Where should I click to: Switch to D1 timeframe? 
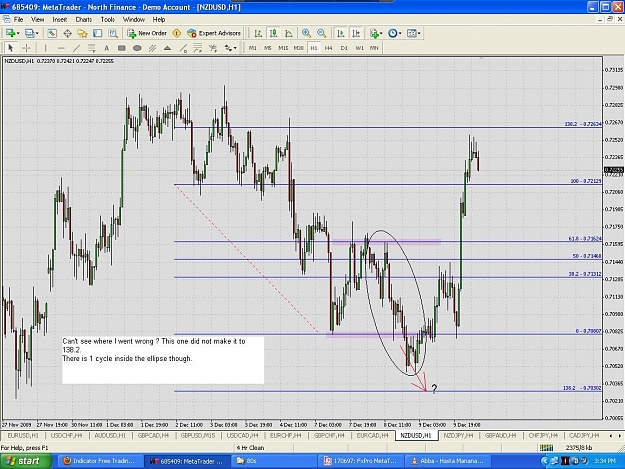coord(344,48)
